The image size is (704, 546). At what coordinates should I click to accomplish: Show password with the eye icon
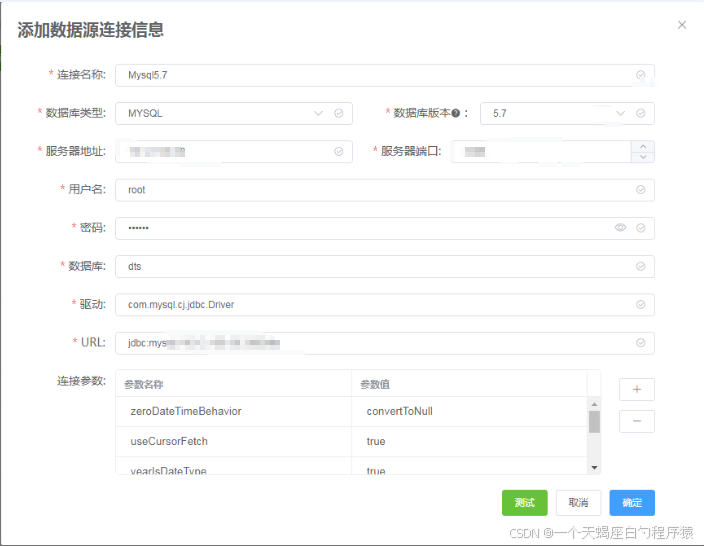[x=620, y=228]
